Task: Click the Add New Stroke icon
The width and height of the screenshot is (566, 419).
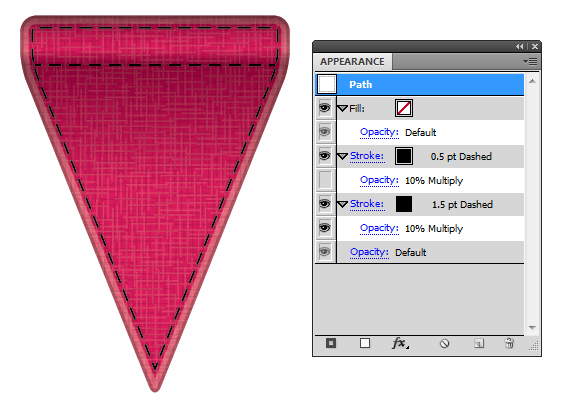Action: point(331,343)
